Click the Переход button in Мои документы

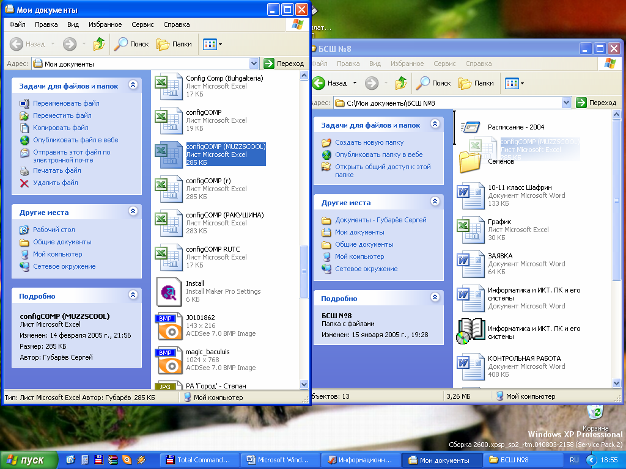pos(284,63)
